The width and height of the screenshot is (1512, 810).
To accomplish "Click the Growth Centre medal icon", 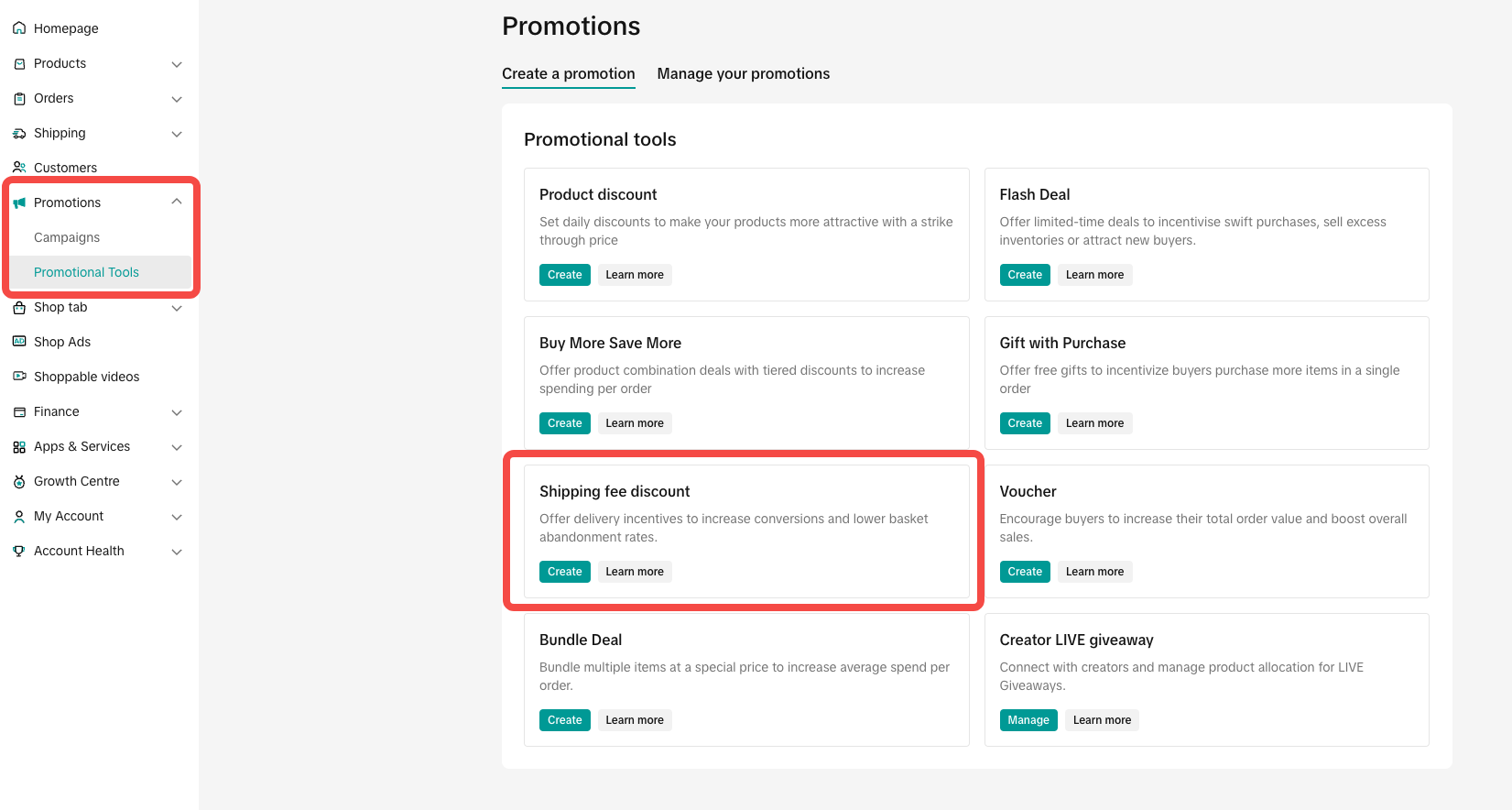I will [19, 482].
